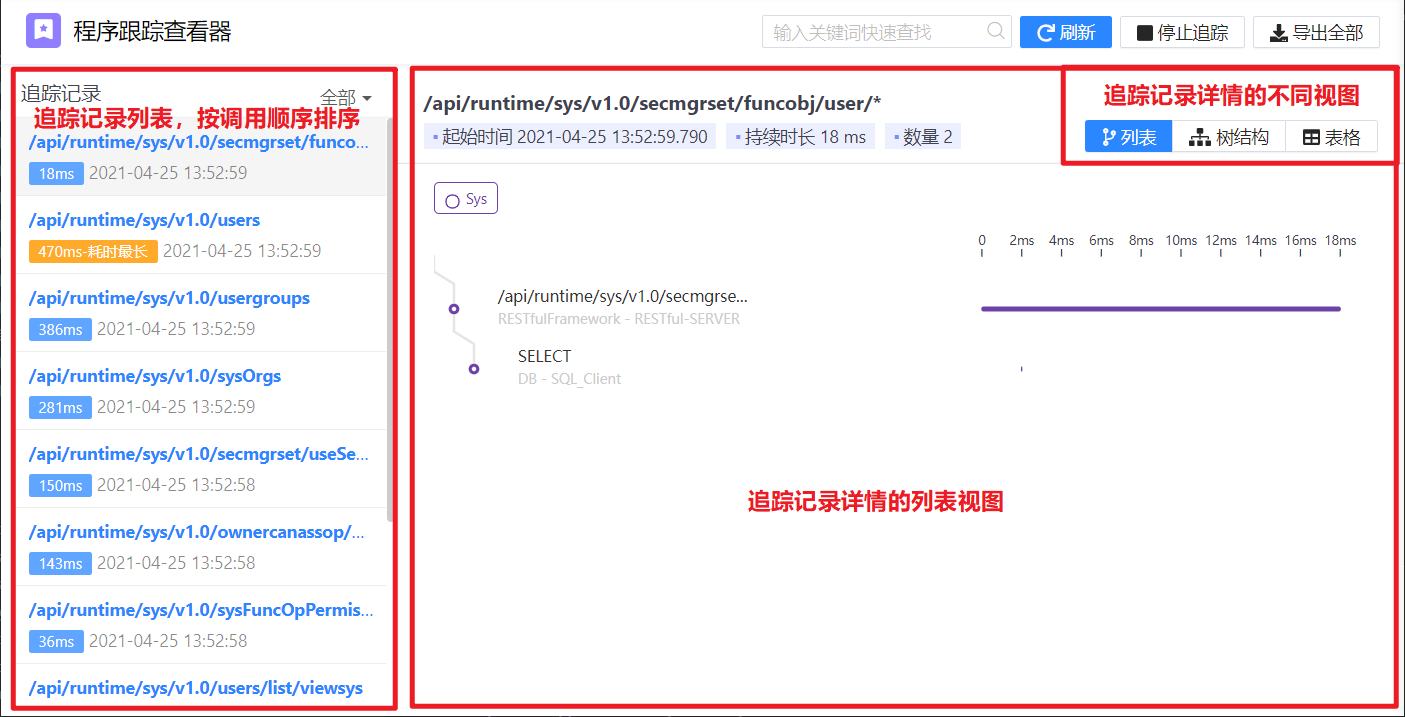Switch to the 表格 view tab
Screen dimensions: 1405x717
(x=1331, y=137)
